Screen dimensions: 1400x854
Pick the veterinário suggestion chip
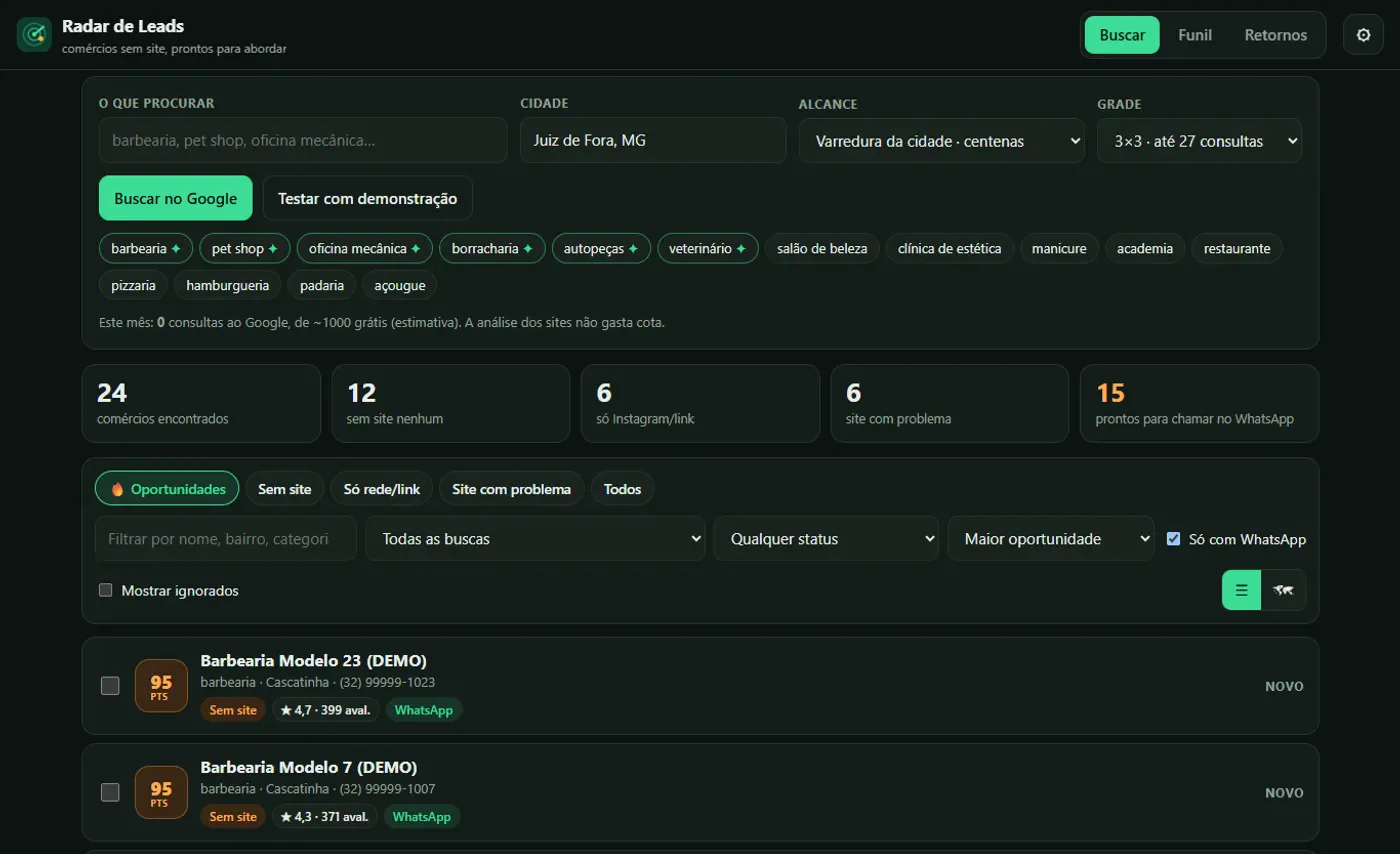pos(708,248)
